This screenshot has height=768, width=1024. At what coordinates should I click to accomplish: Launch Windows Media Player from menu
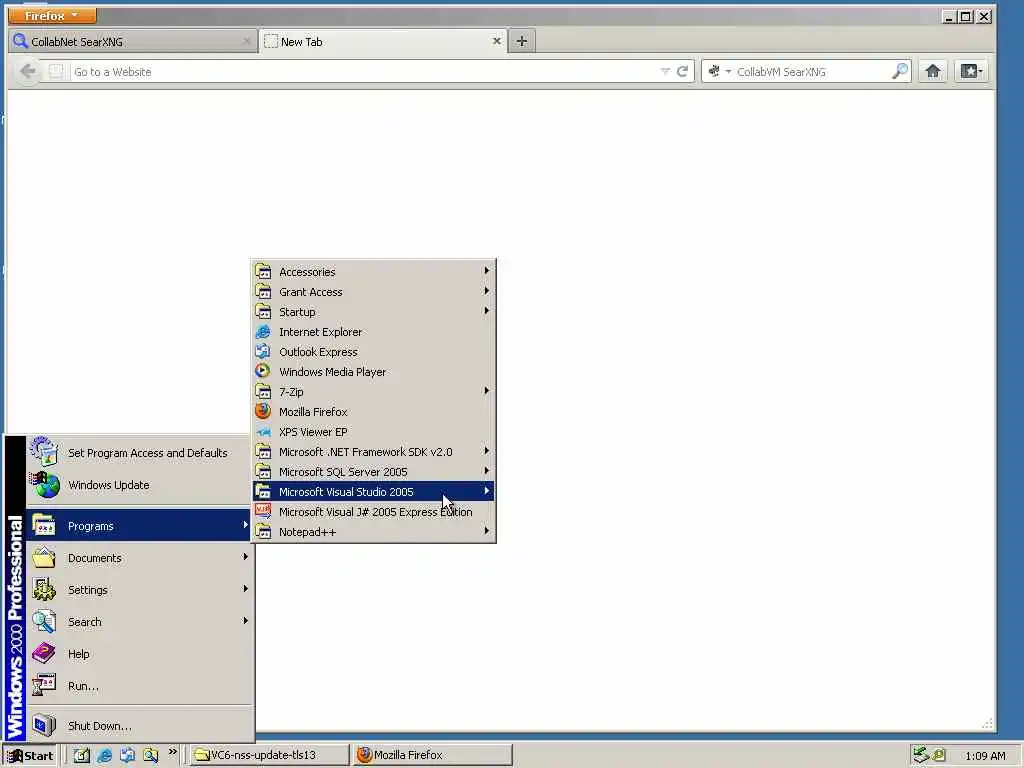374,372
